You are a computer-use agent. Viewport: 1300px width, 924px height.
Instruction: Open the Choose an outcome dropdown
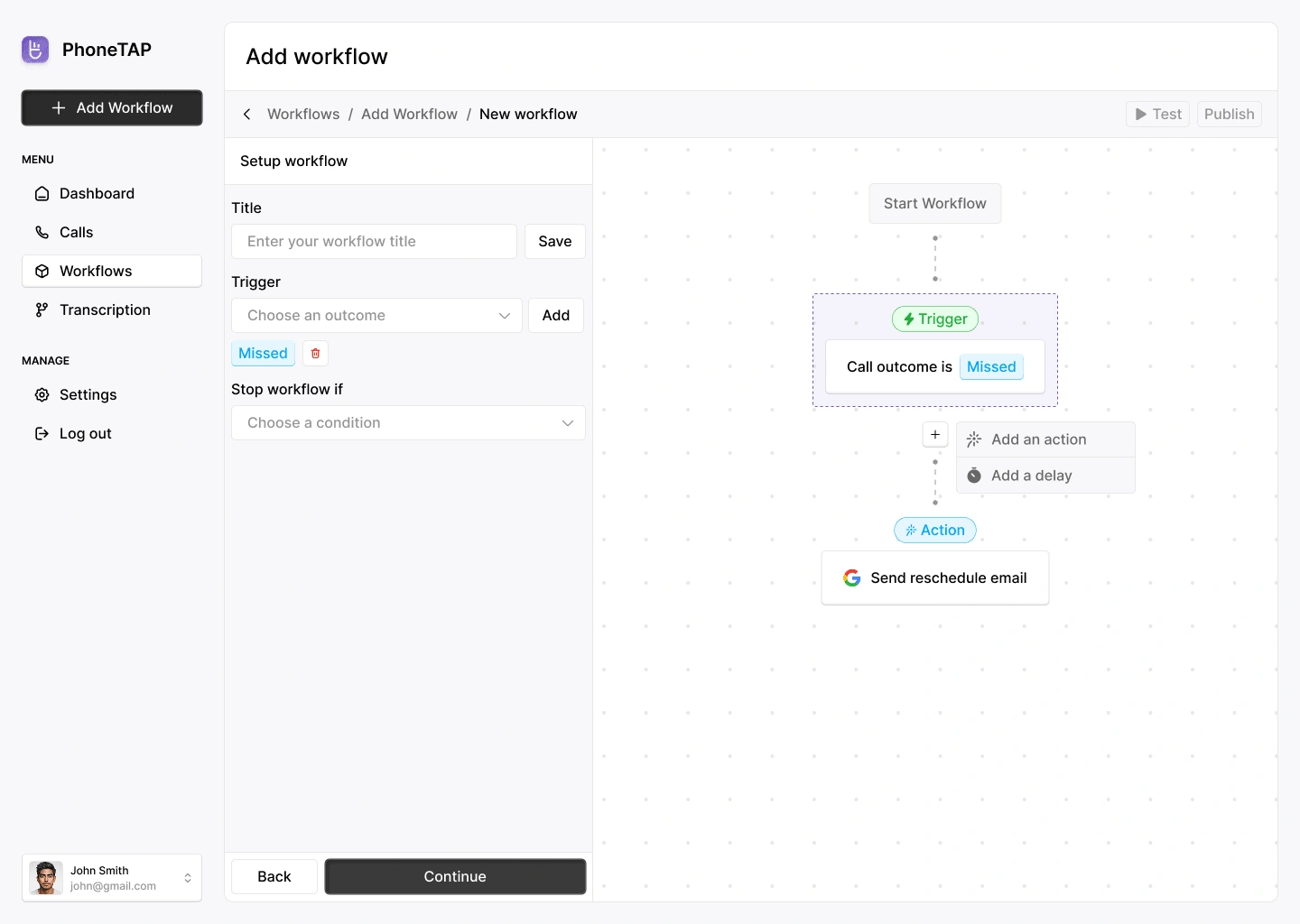point(376,316)
